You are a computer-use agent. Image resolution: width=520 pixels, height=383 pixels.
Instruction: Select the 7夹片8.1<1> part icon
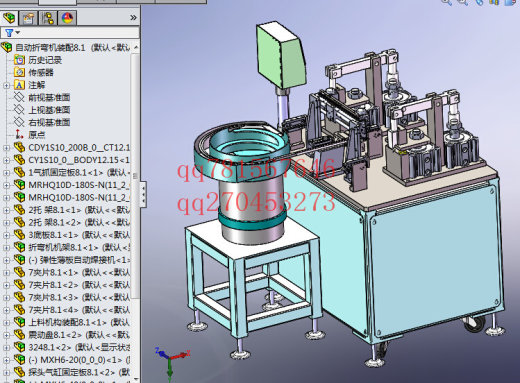click(19, 272)
